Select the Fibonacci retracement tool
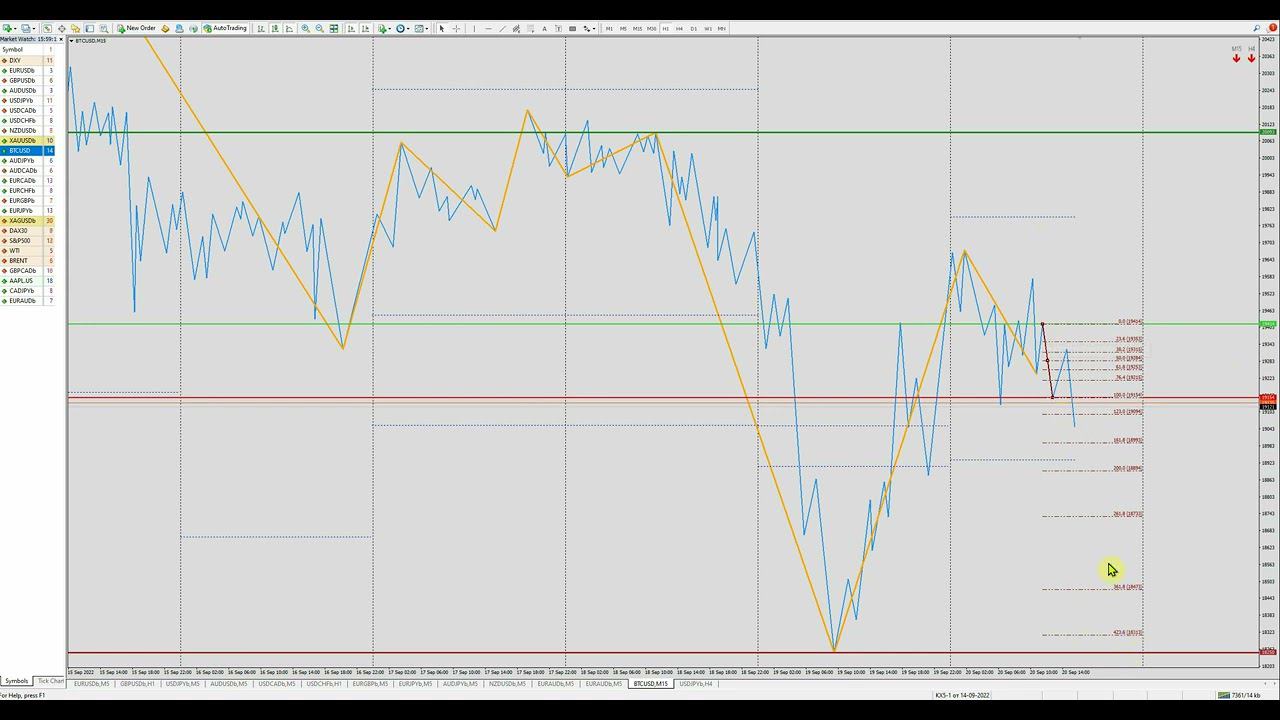Viewport: 1280px width, 720px height. pyautogui.click(x=530, y=28)
